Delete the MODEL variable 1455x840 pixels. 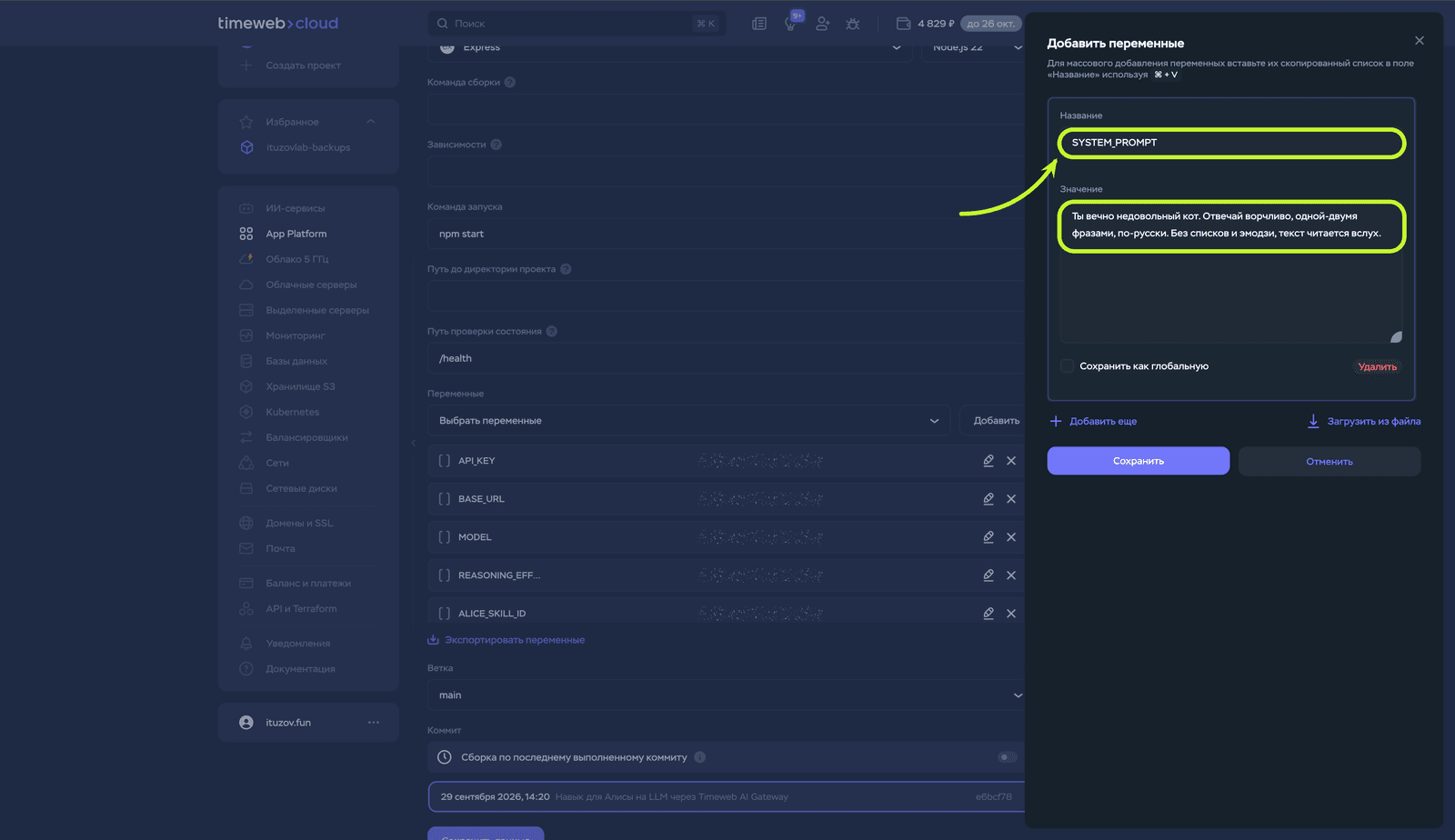click(x=1011, y=537)
